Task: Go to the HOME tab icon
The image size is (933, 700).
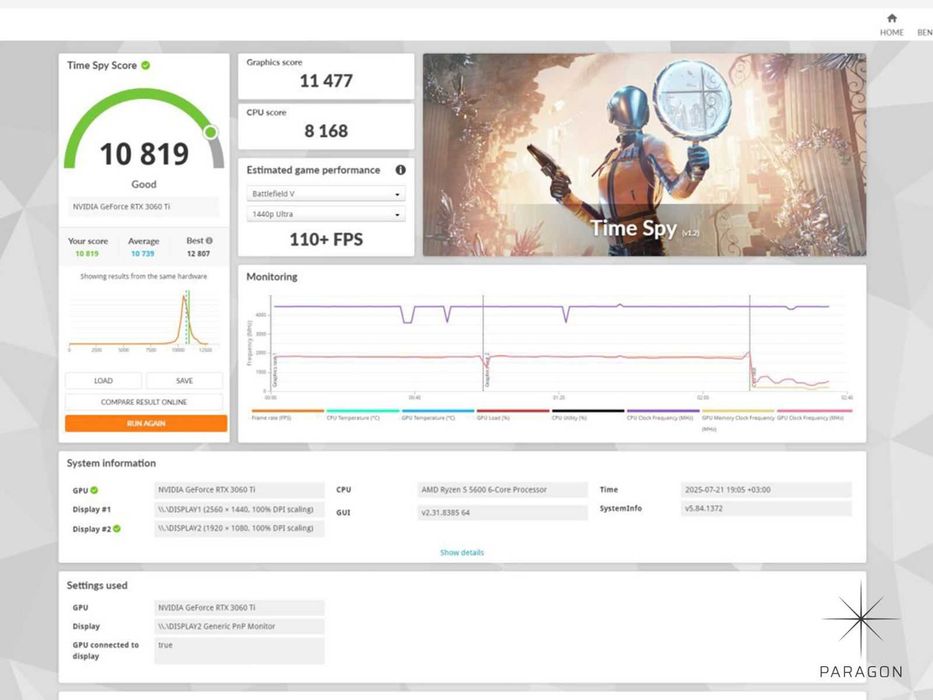Action: (891, 18)
